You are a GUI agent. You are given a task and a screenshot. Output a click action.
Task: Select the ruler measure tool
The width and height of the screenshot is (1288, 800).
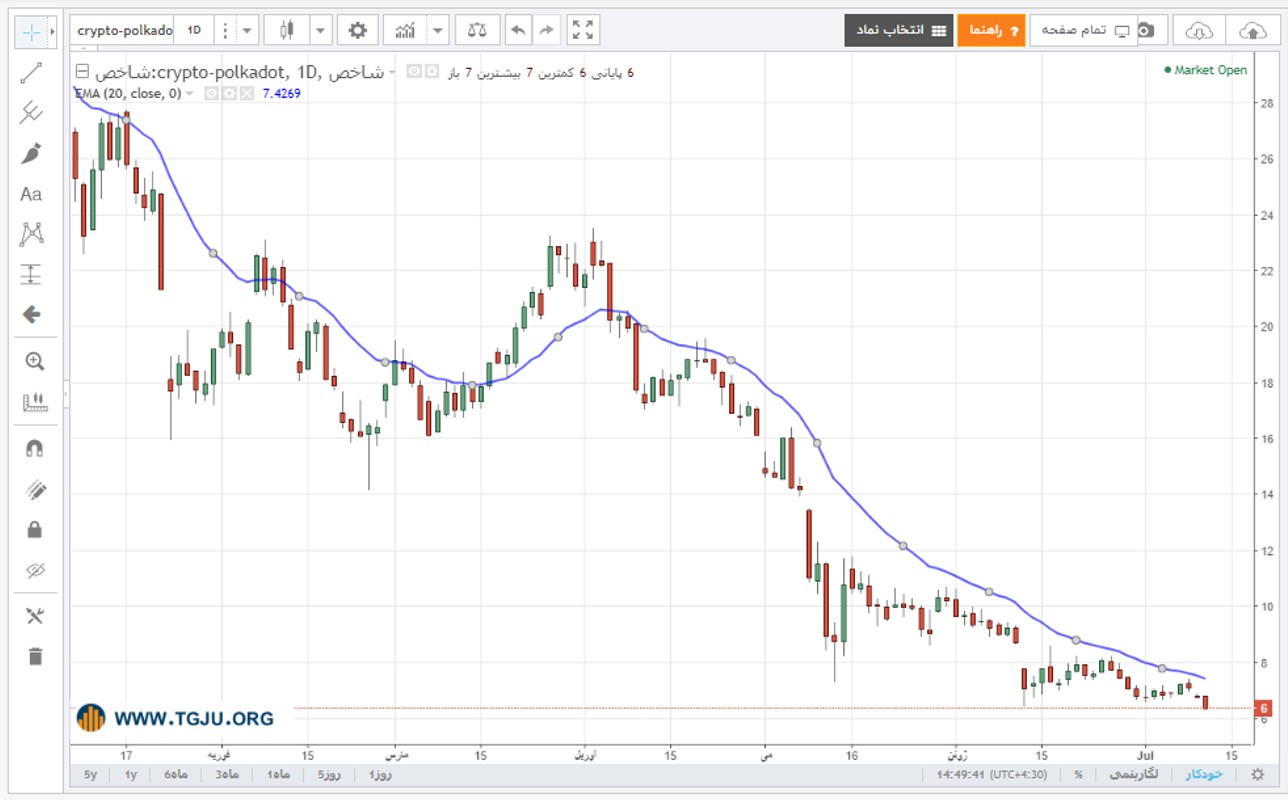34,402
